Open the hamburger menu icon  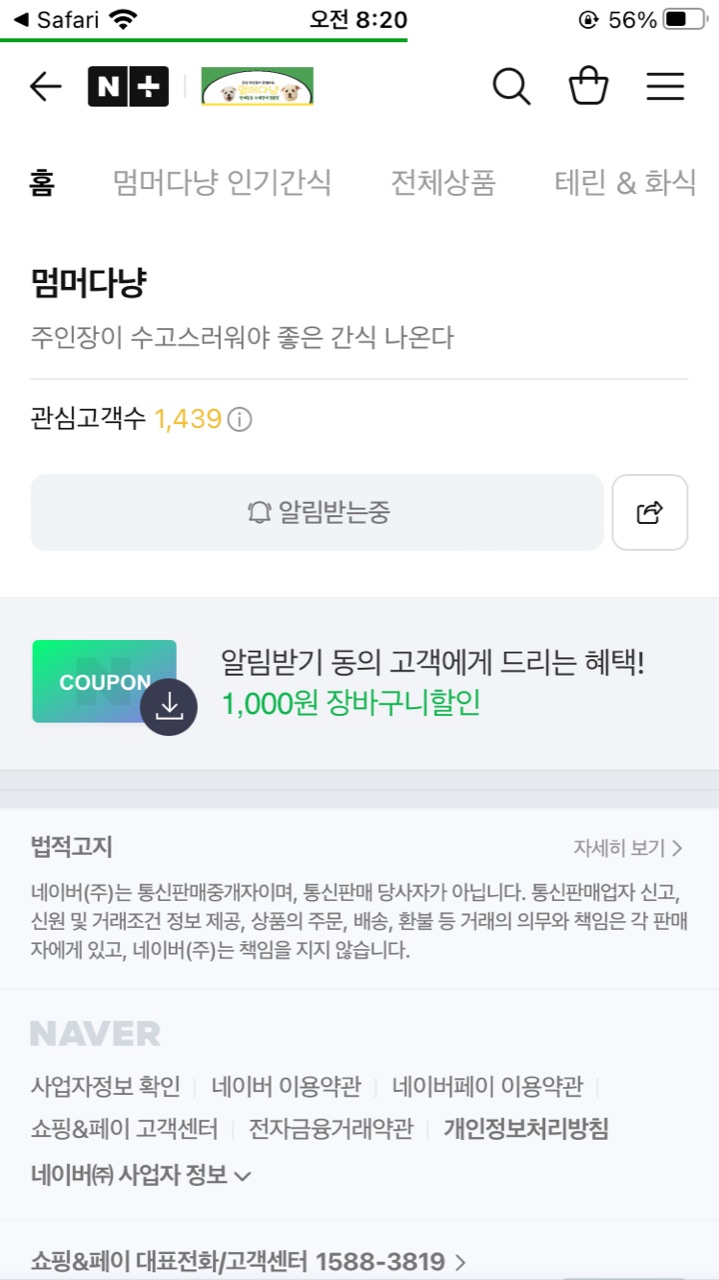(x=665, y=87)
